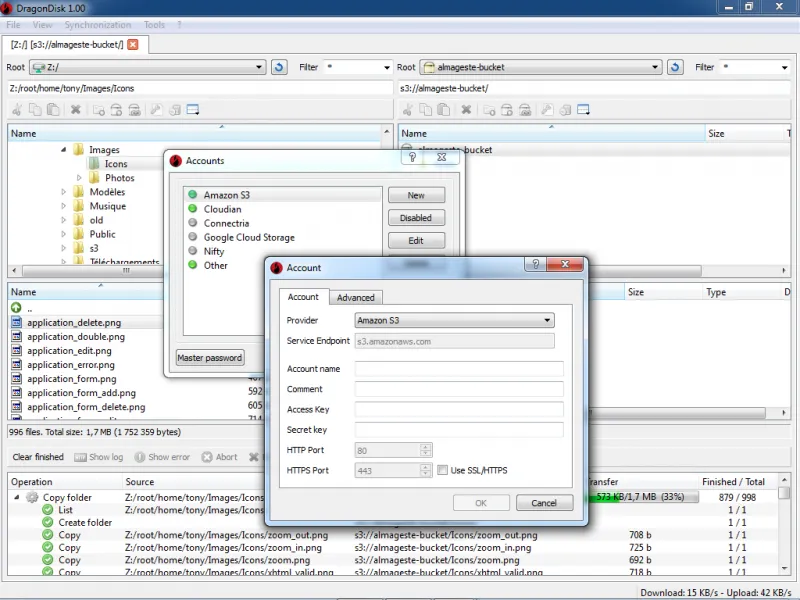This screenshot has height=600, width=800.
Task: Click the Cut icon in left pane toolbar
Action: click(x=17, y=110)
